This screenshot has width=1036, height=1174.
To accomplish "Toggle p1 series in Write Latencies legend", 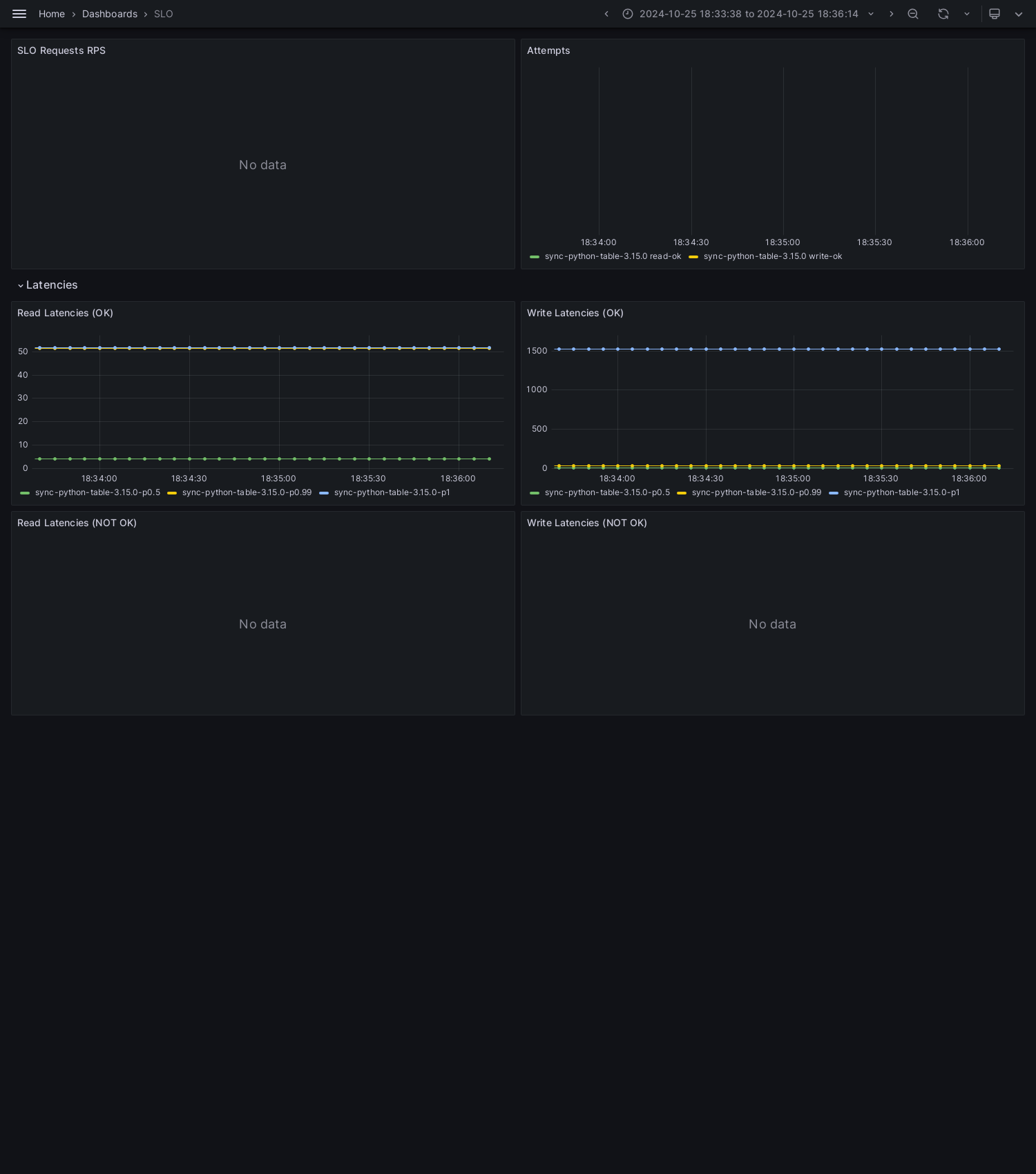I will 901,492.
